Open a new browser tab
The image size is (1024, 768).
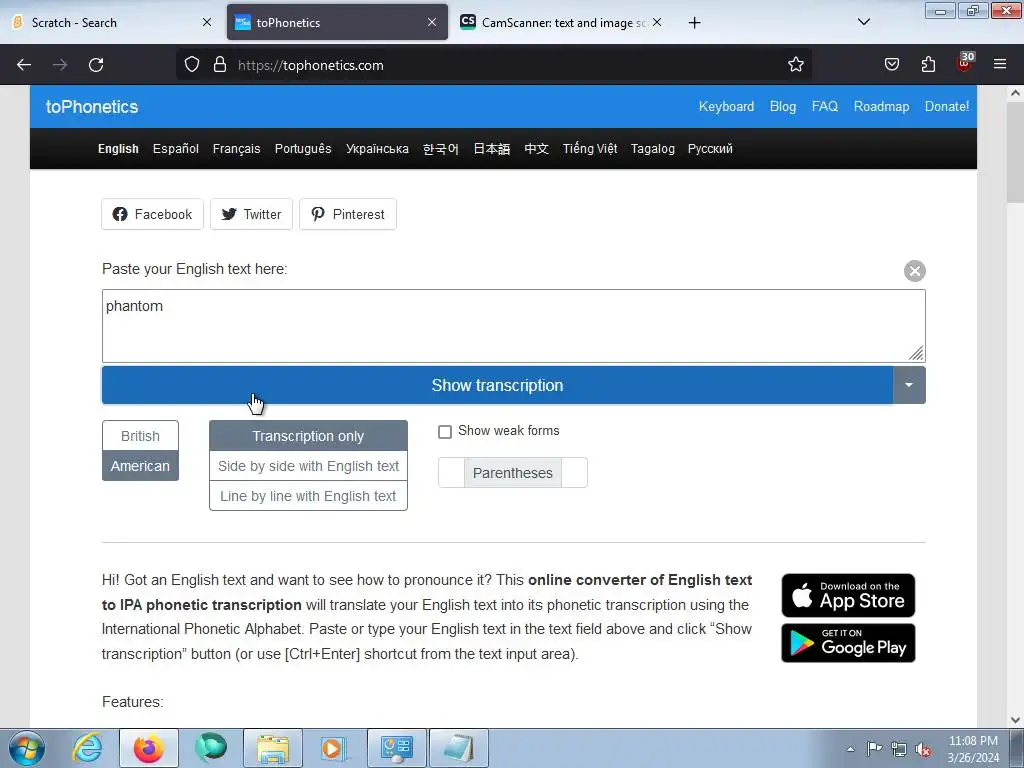click(694, 23)
